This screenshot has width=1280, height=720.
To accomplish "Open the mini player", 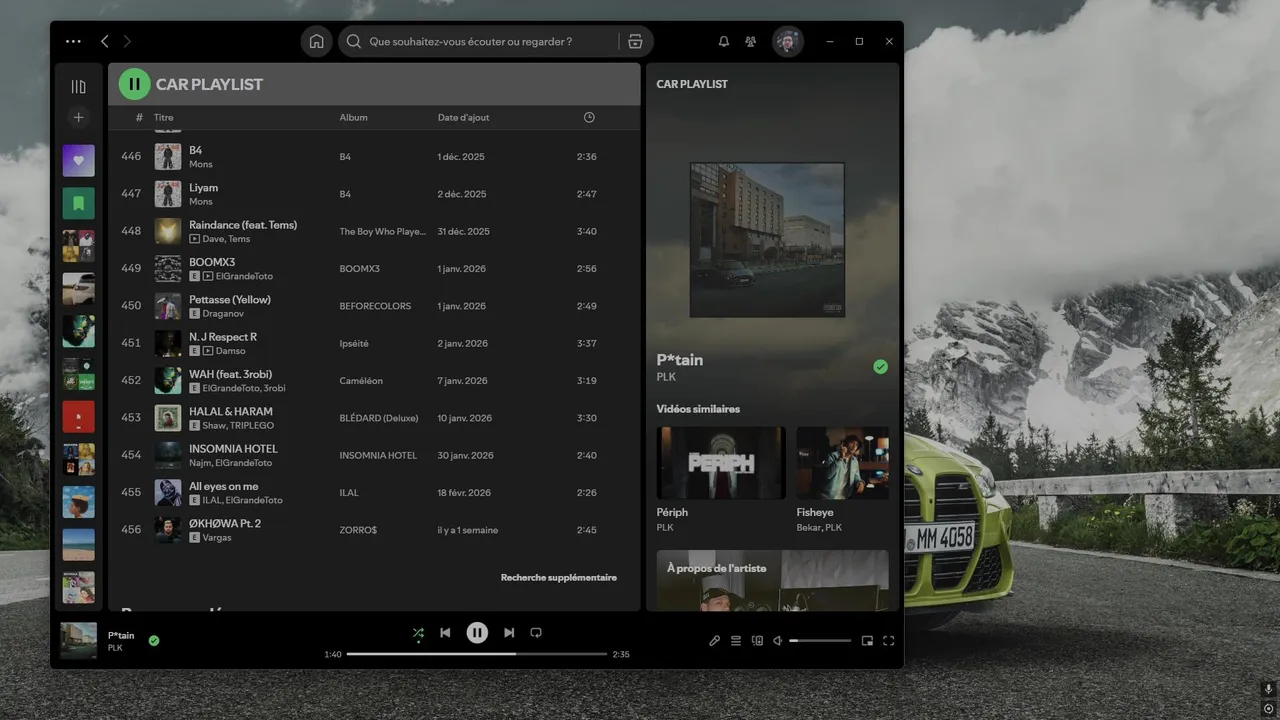I will tap(867, 641).
